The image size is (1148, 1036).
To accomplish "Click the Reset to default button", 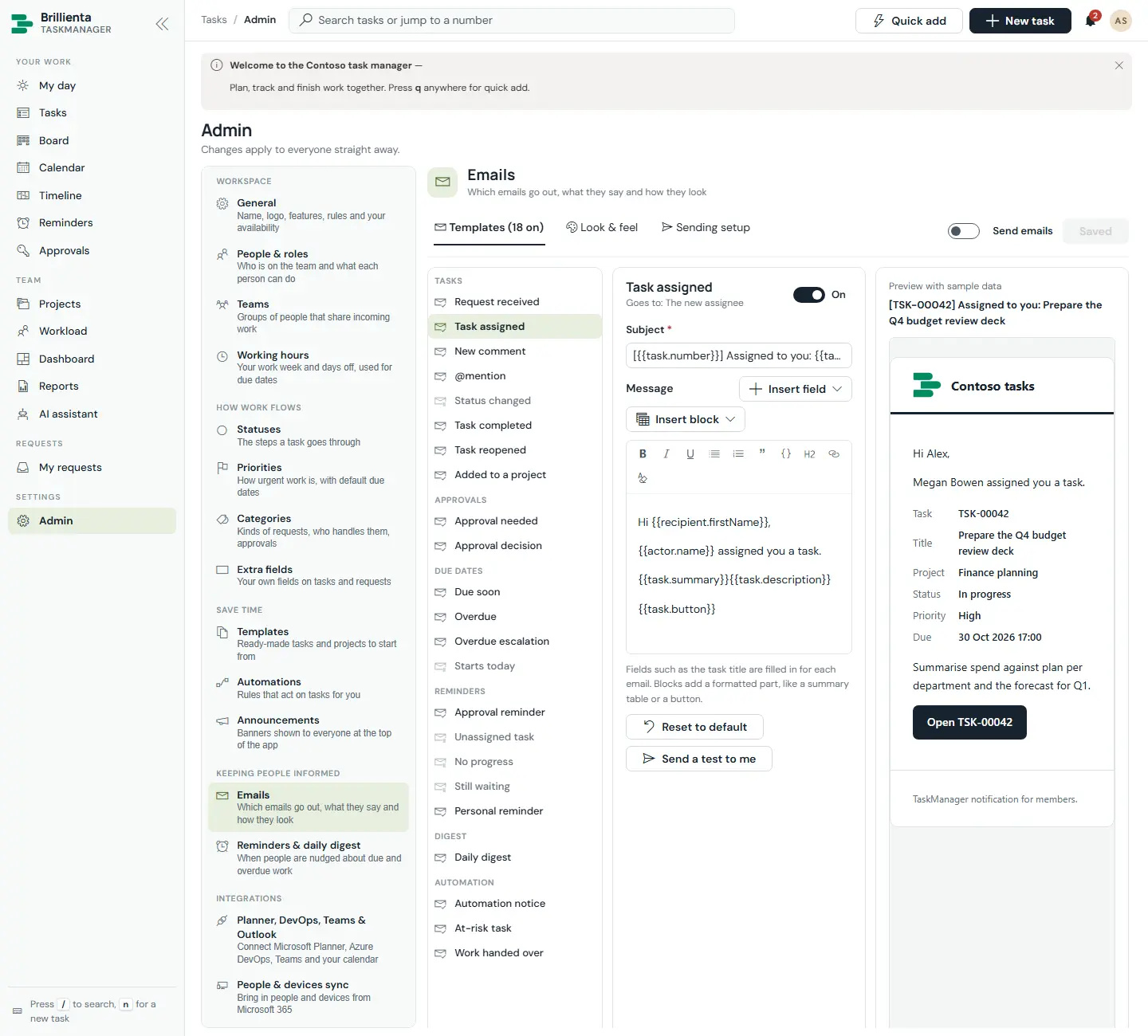I will [x=694, y=727].
